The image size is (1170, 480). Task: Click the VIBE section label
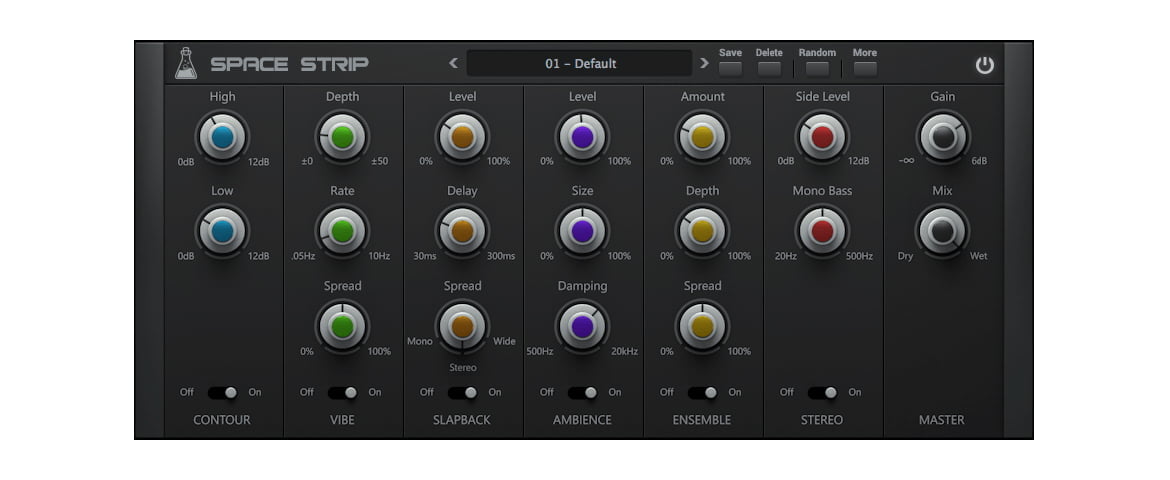coord(342,420)
